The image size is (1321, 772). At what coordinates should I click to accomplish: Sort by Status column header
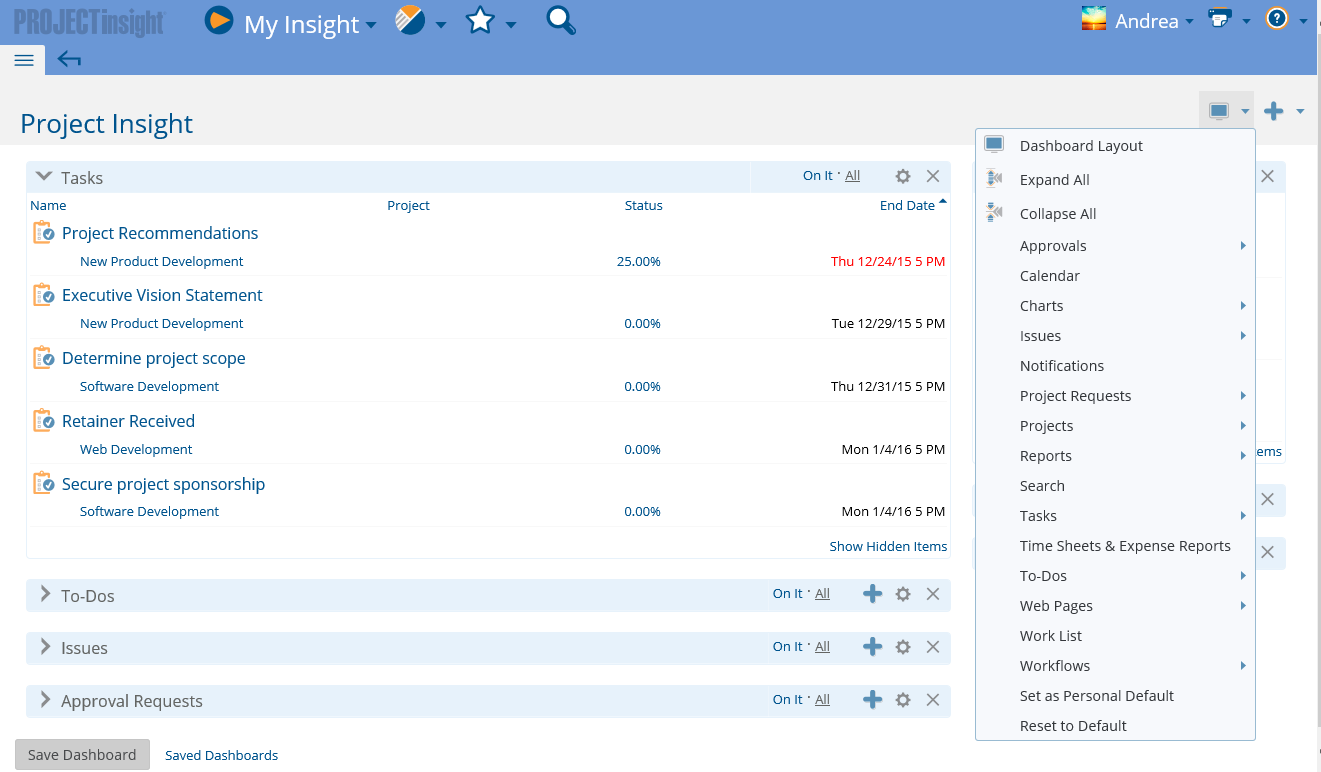[643, 205]
